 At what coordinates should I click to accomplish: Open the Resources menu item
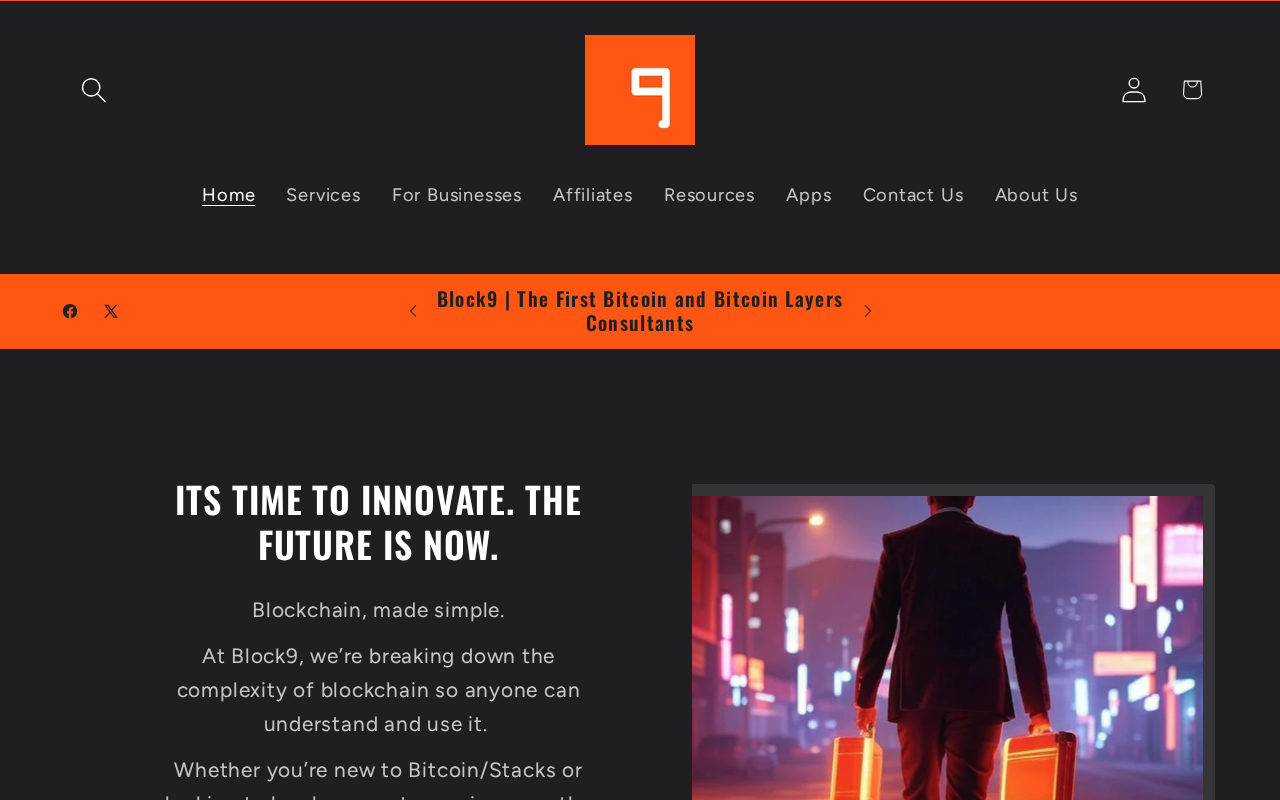click(709, 195)
